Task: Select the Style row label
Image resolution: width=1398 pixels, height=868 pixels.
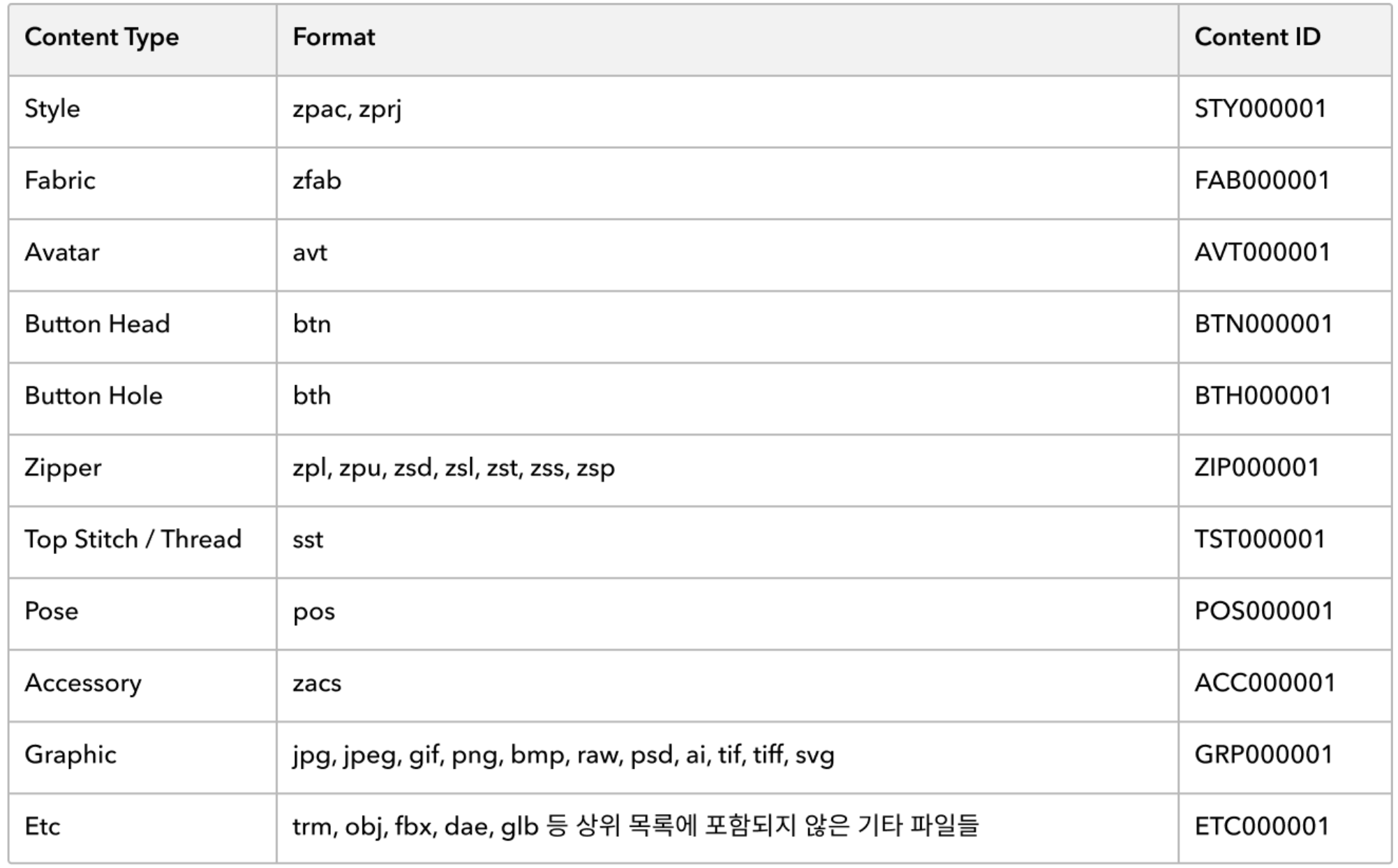Action: pos(52,109)
